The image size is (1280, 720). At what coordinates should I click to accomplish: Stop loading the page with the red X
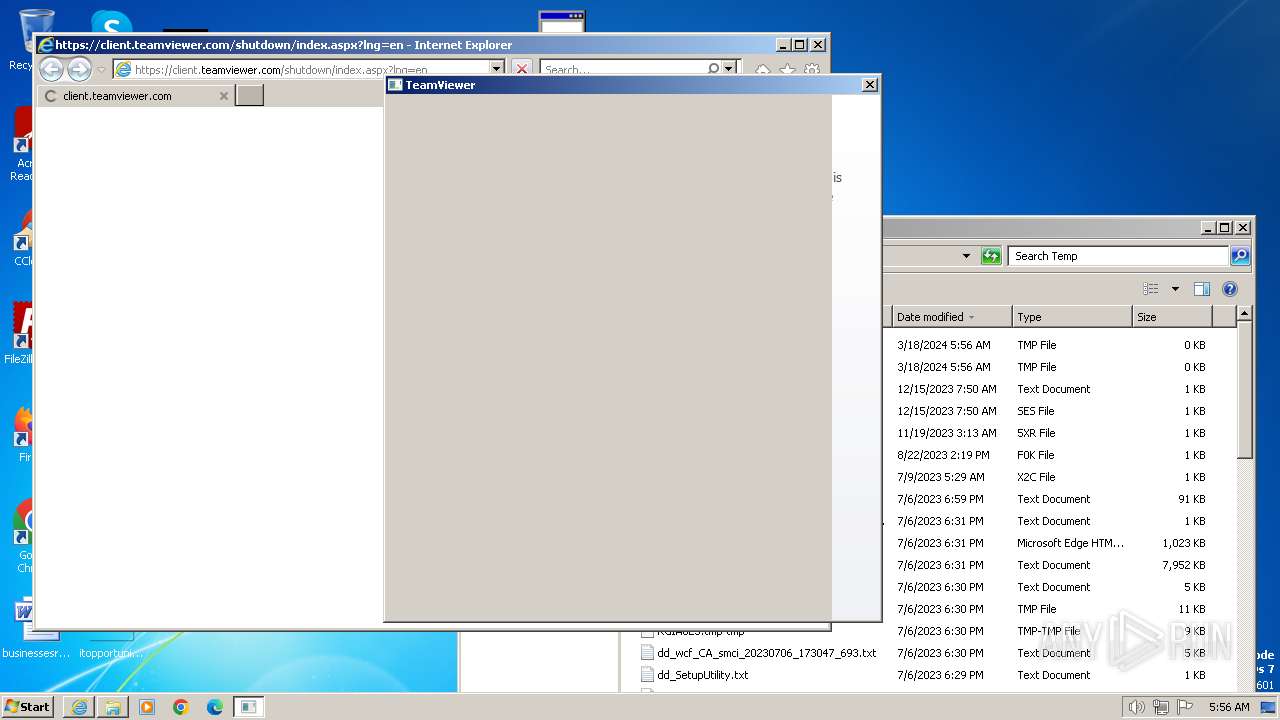pos(521,69)
